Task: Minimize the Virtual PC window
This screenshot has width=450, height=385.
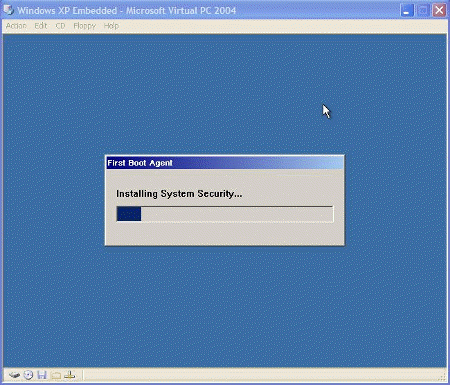Action: tap(407, 11)
